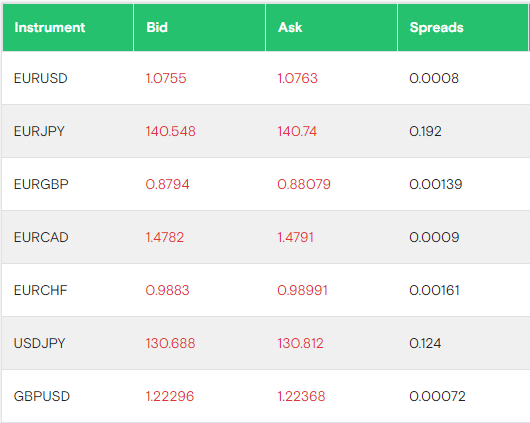Viewport: 530px width, 423px height.
Task: Open the USDJPY instrument
Action: point(40,343)
